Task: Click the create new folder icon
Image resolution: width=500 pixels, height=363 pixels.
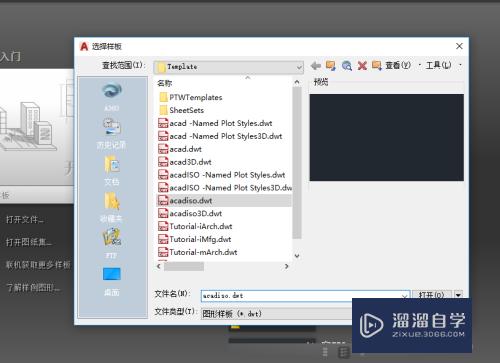Action: point(377,66)
